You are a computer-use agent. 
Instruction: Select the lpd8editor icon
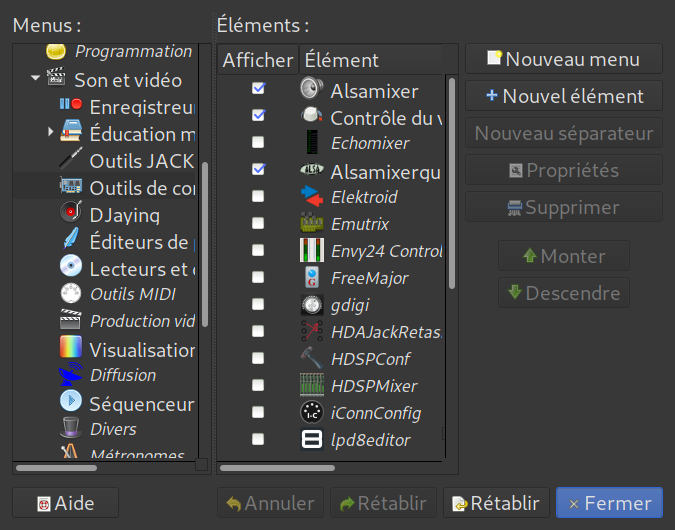(x=312, y=439)
